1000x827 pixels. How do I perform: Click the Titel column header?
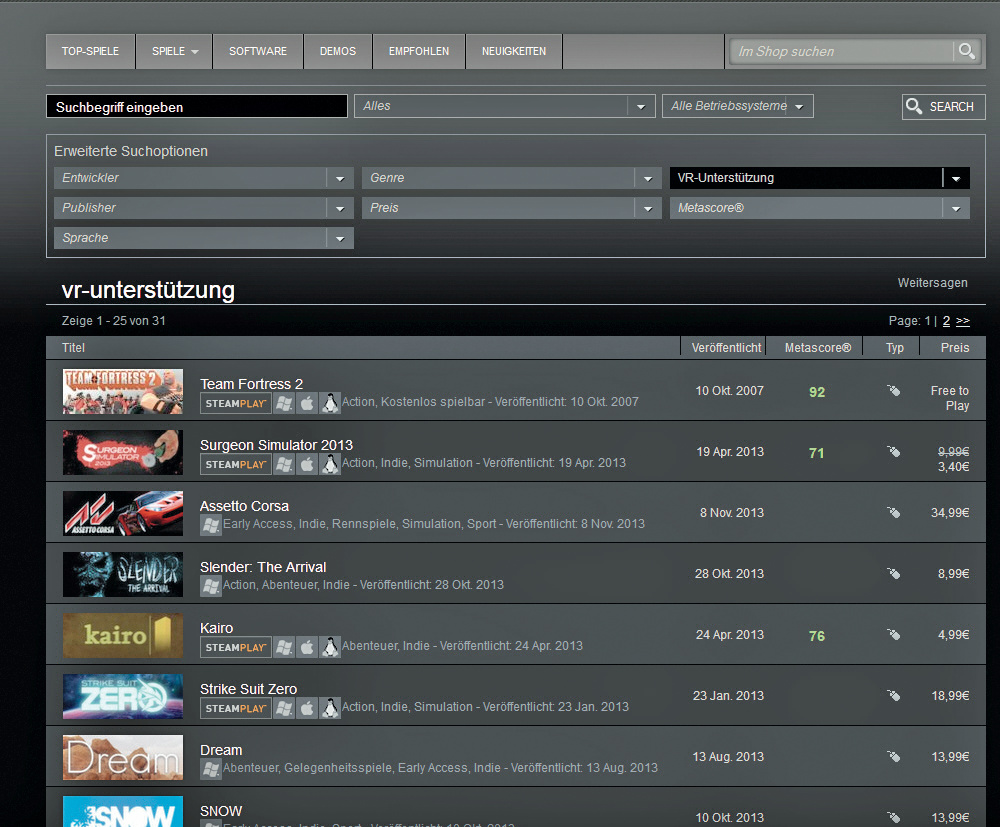pyautogui.click(x=73, y=348)
